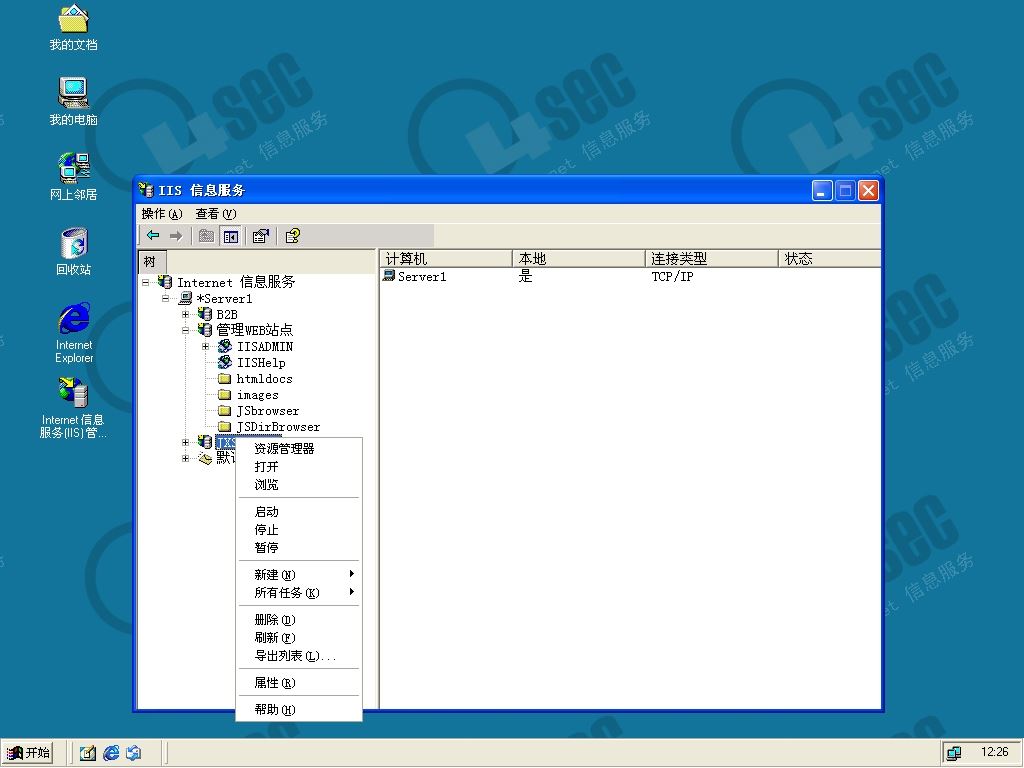The image size is (1024, 768).
Task: Open the 新建(N) submenu arrow
Action: click(x=351, y=574)
